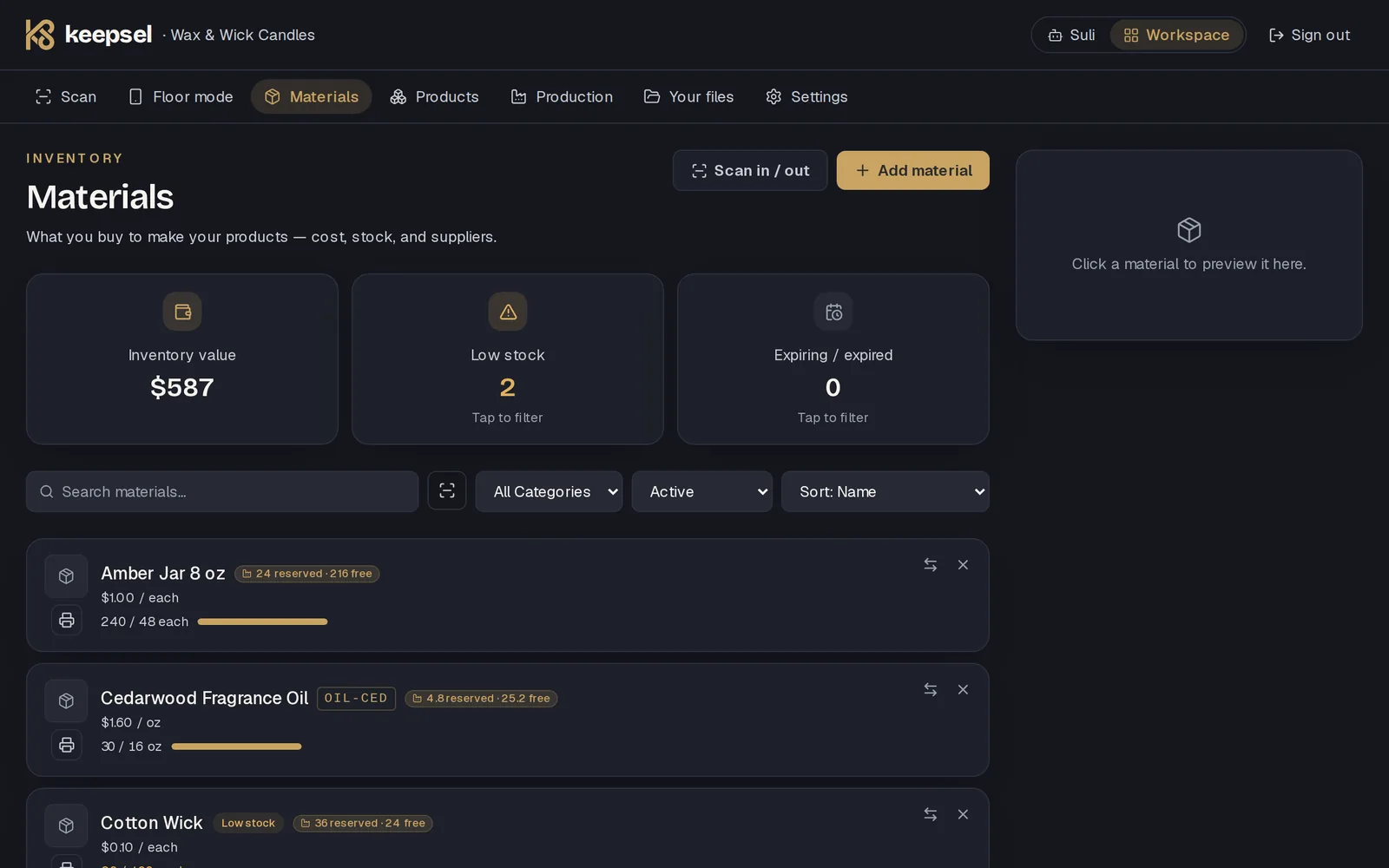This screenshot has height=868, width=1389.
Task: Click the transfer arrows icon on Amber Jar
Action: [931, 565]
